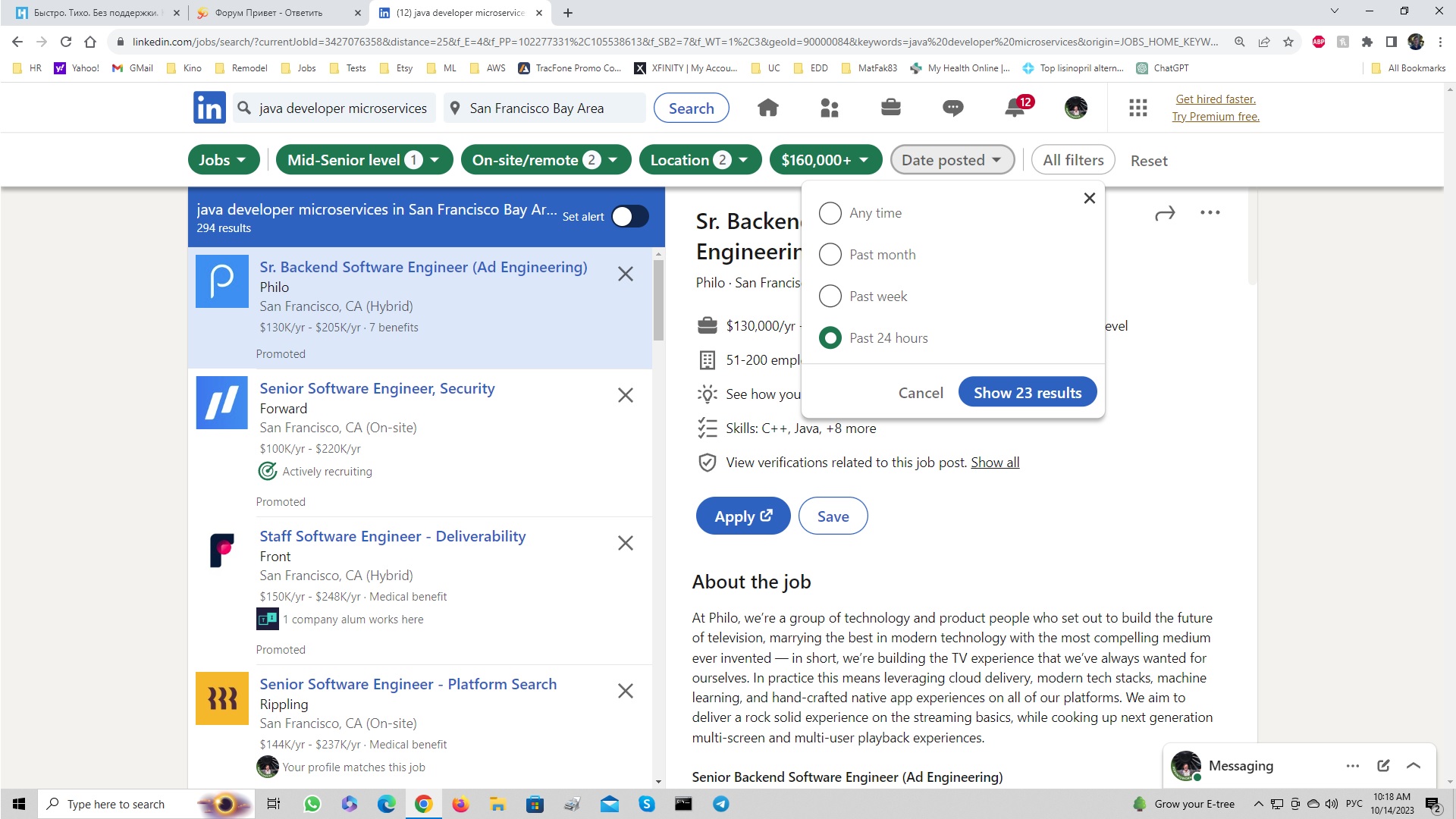The image size is (1456, 819).
Task: Open Firefox from the taskbar
Action: pos(460,804)
